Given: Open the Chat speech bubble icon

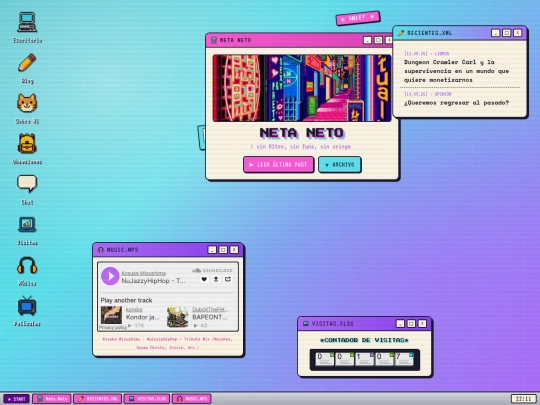Looking at the screenshot, I should [x=27, y=189].
